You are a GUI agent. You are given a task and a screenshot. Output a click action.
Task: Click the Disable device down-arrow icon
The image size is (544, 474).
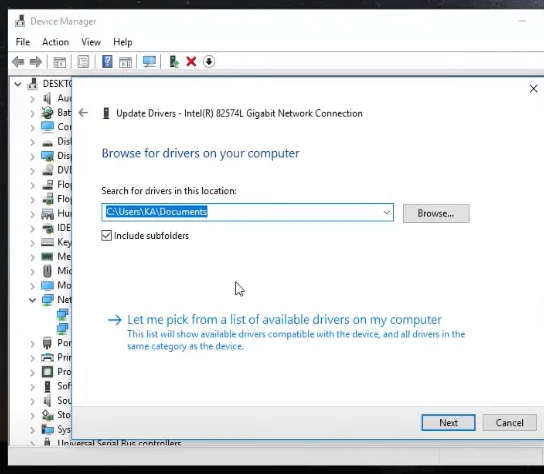209,62
